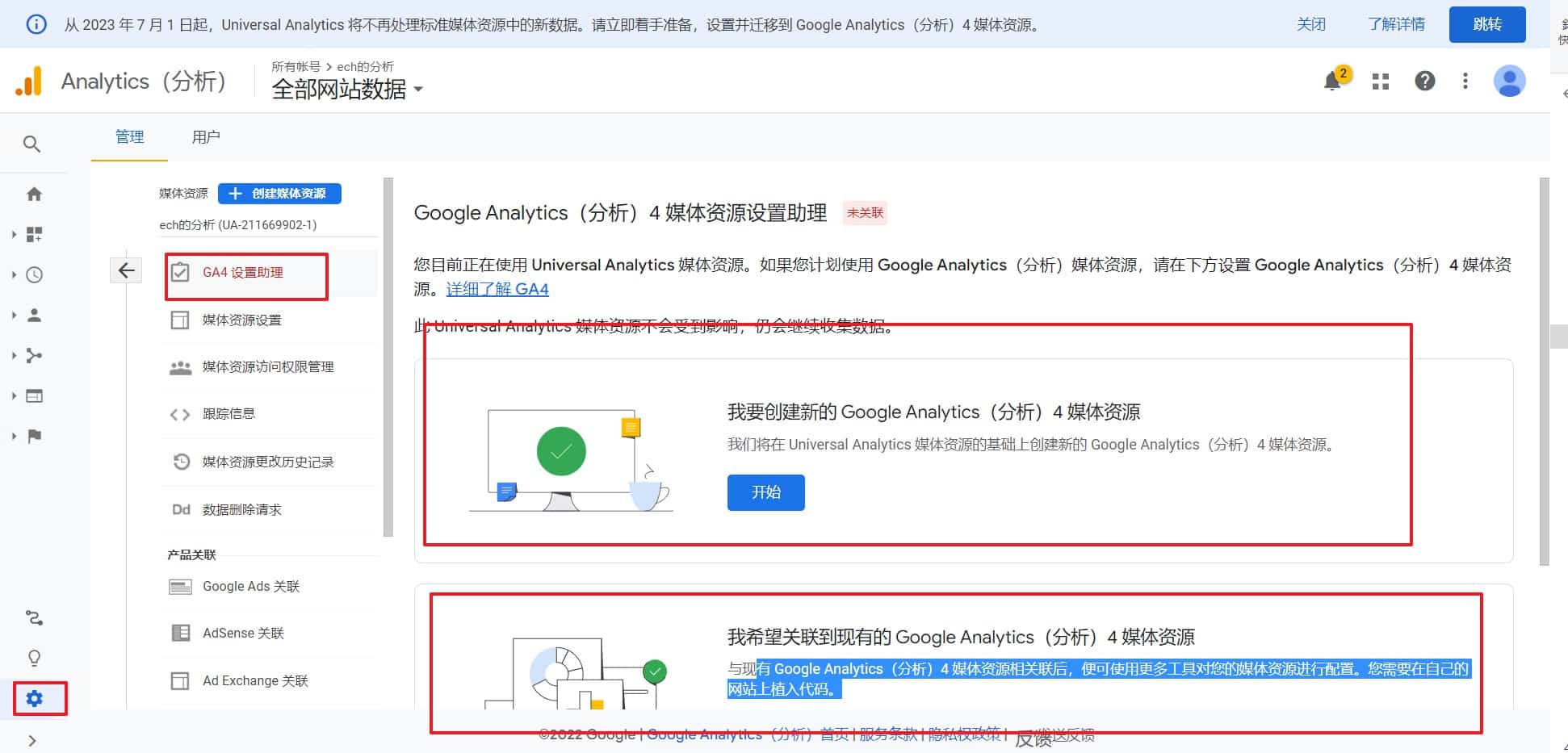Expand the Audience section arrow
1568x753 pixels.
coord(14,315)
